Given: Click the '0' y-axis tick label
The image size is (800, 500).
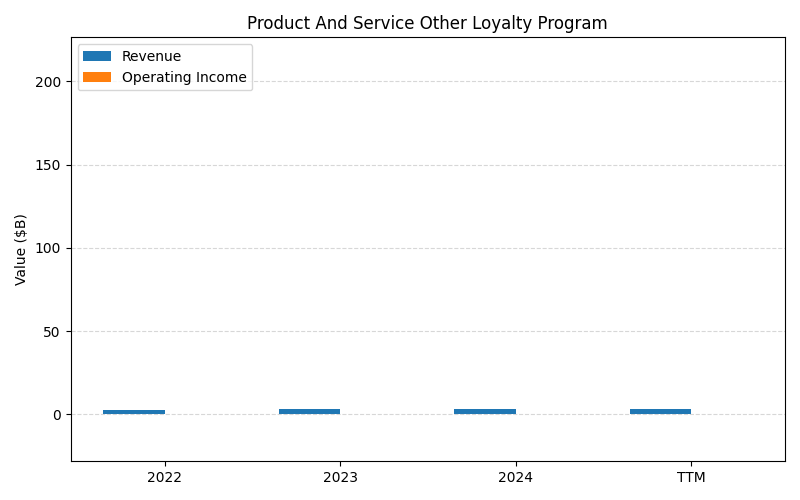Looking at the screenshot, I should pyautogui.click(x=57, y=415).
